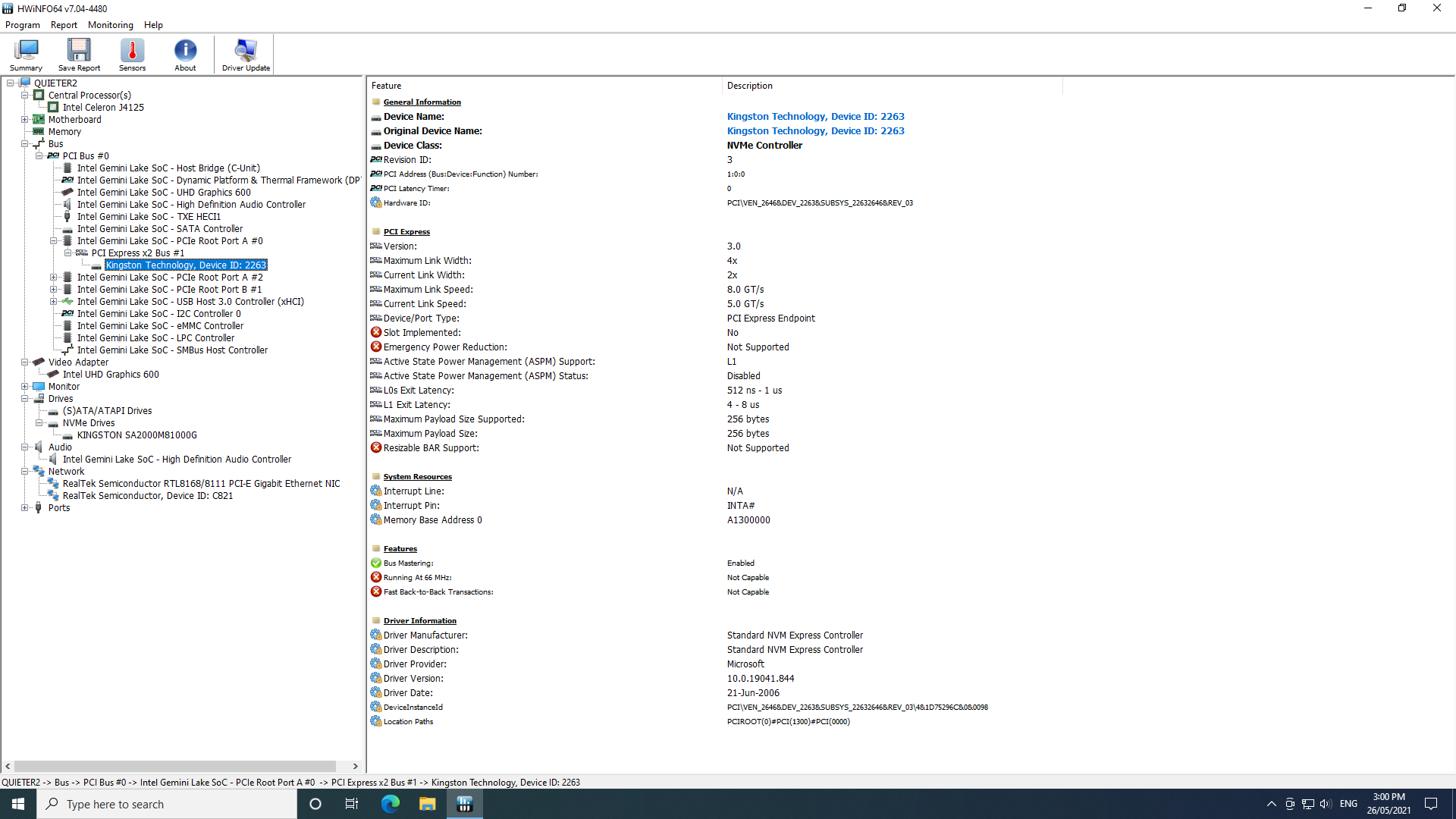This screenshot has height=819, width=1456.
Task: Expand PCIe Root Port A #2
Action: tap(54, 278)
